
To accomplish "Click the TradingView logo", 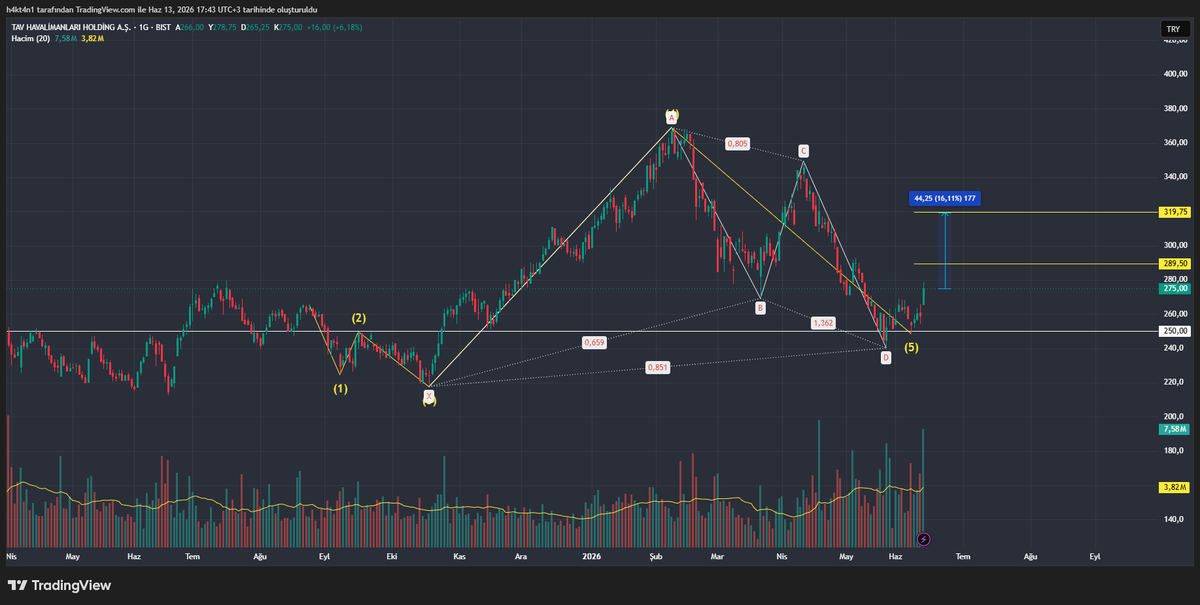I will pos(60,585).
